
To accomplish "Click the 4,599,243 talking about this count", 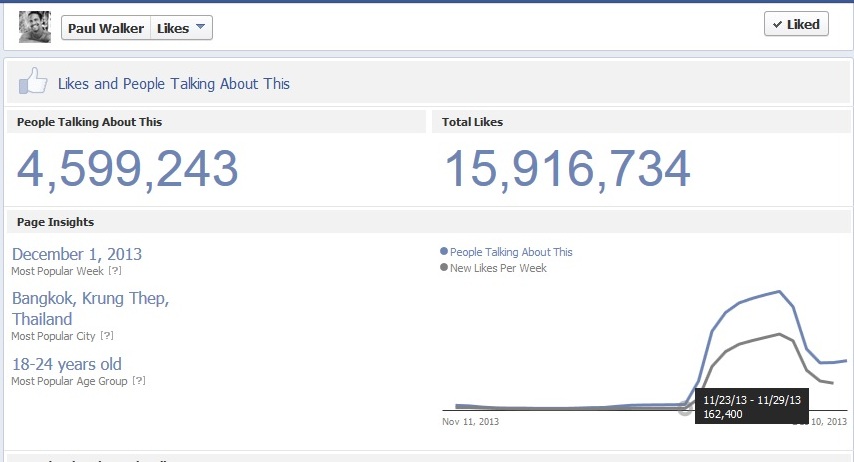I will pos(127,169).
